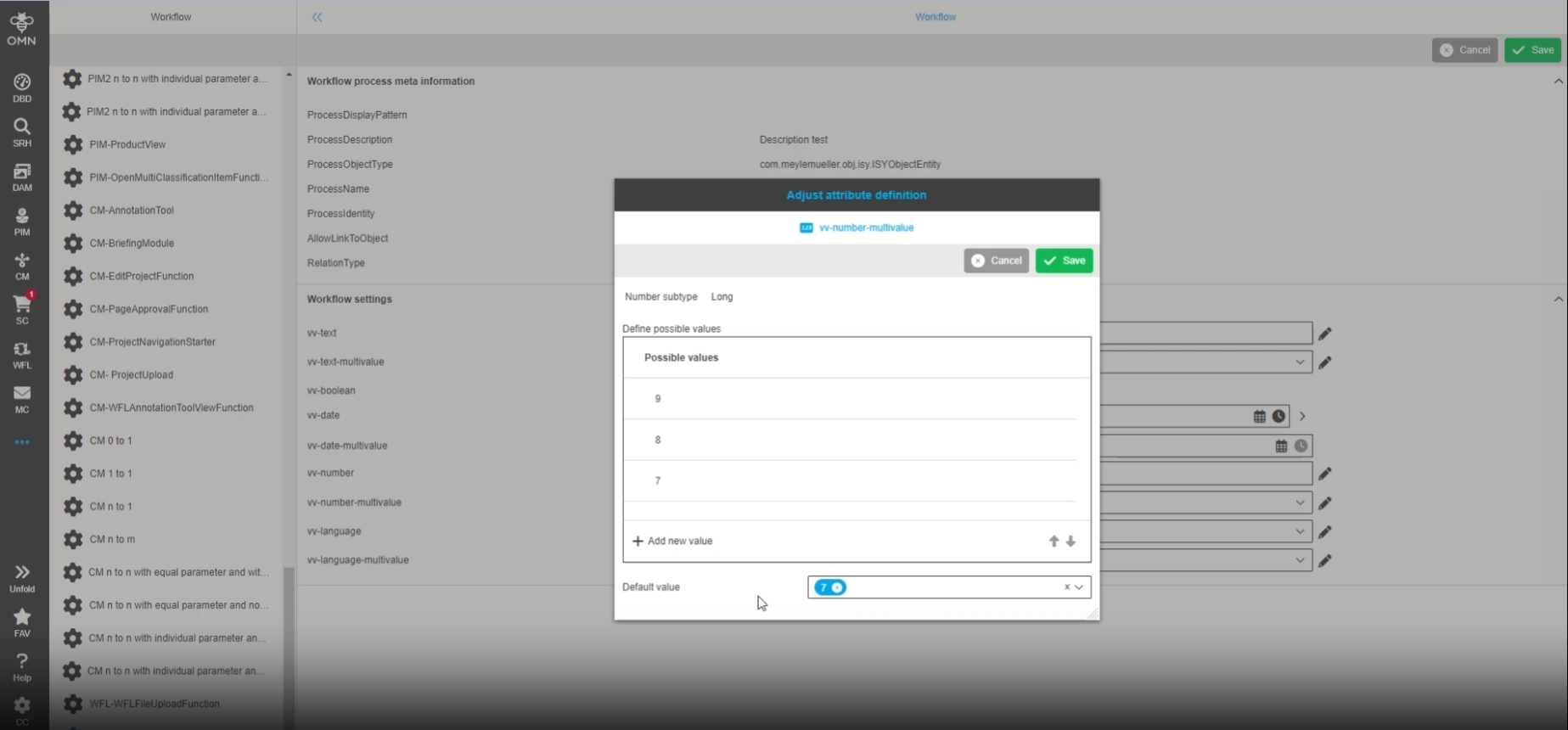Click the edit pencil for vv-text-multivalue

tap(1325, 362)
